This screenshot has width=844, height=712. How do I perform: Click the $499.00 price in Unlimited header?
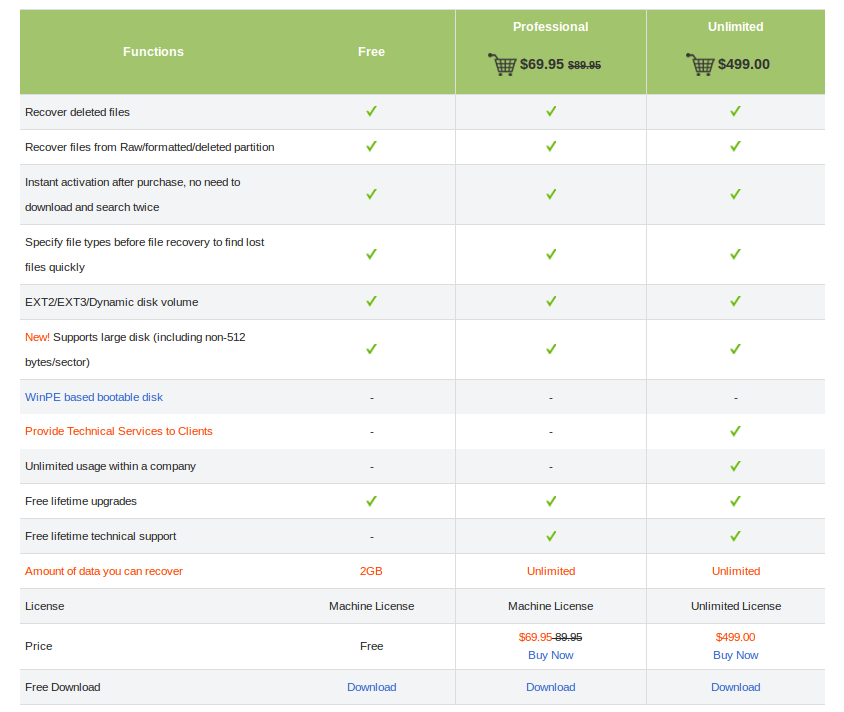click(x=744, y=65)
